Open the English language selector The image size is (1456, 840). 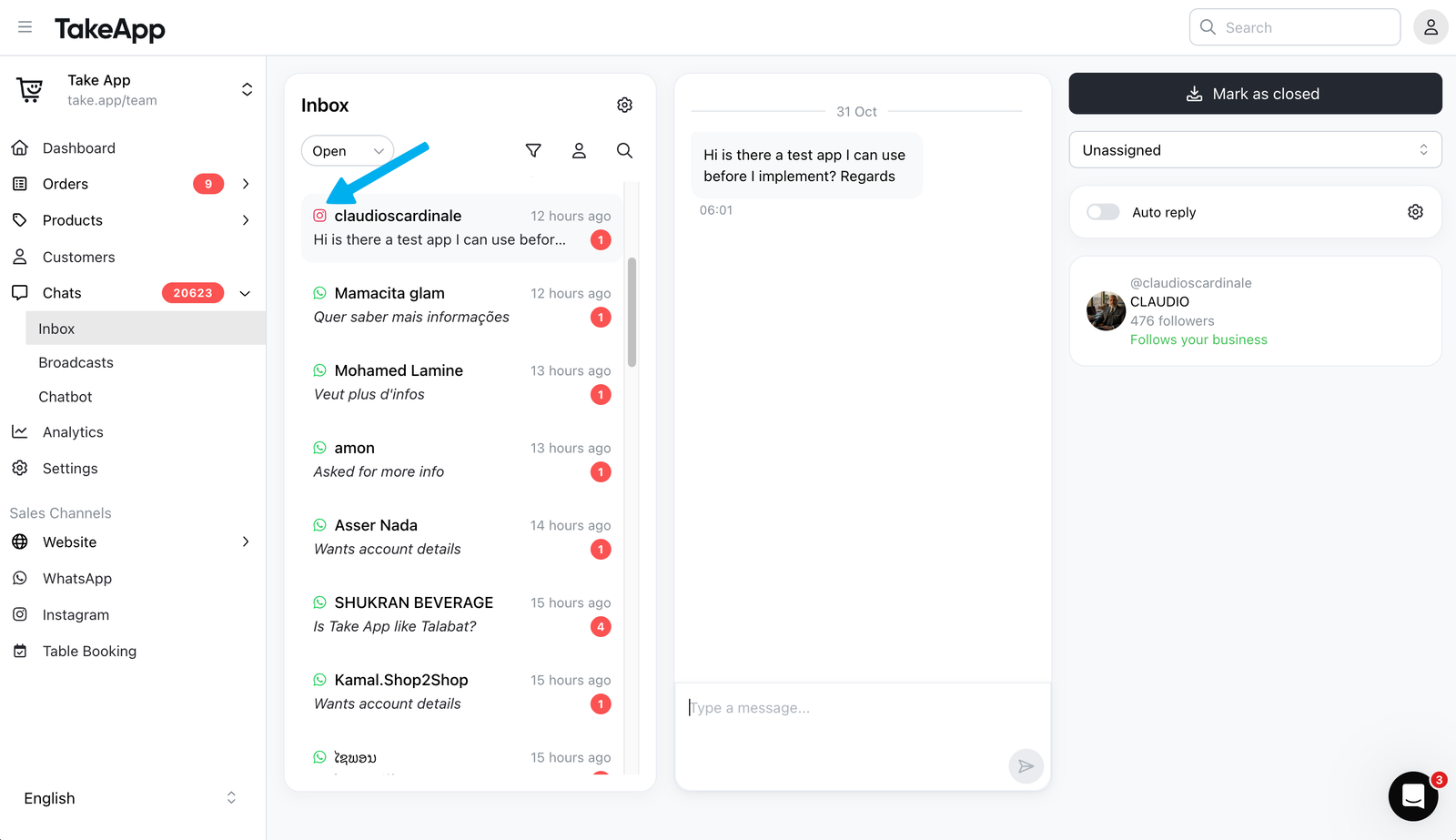[x=132, y=798]
